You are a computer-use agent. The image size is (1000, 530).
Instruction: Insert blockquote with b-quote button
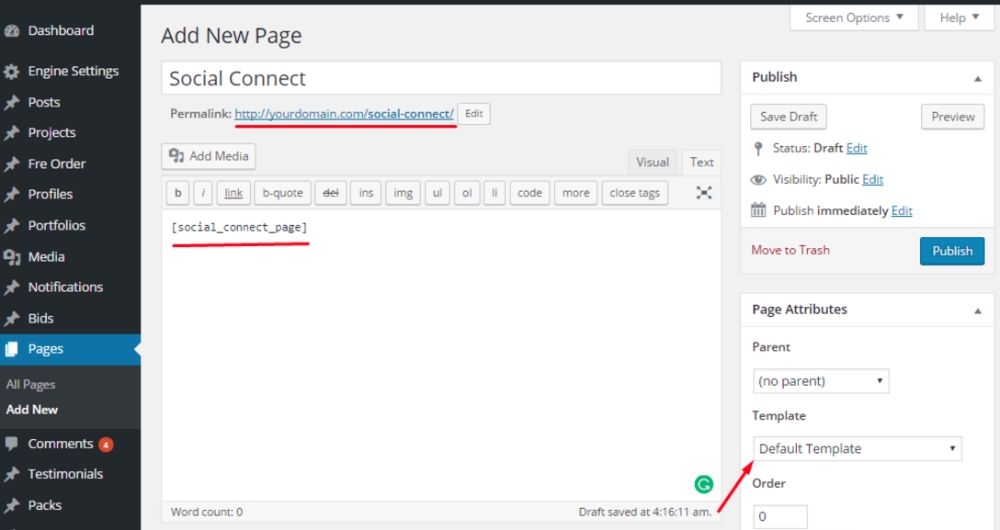(x=282, y=193)
